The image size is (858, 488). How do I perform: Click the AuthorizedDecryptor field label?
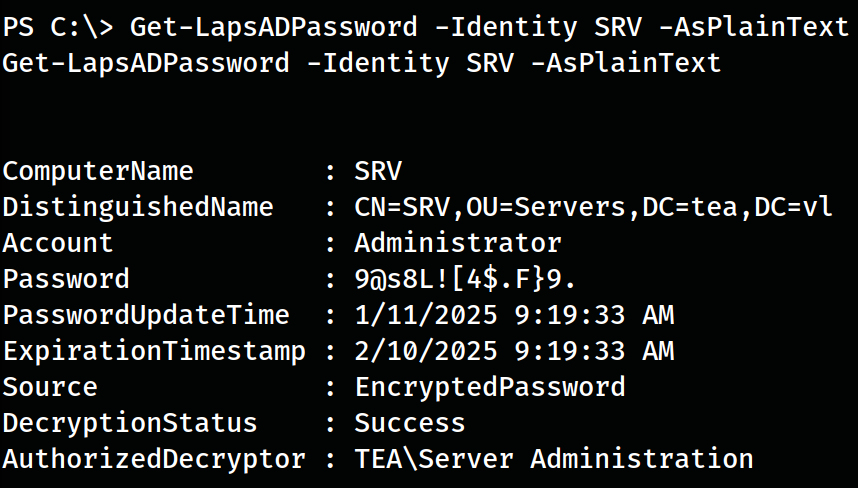[154, 459]
